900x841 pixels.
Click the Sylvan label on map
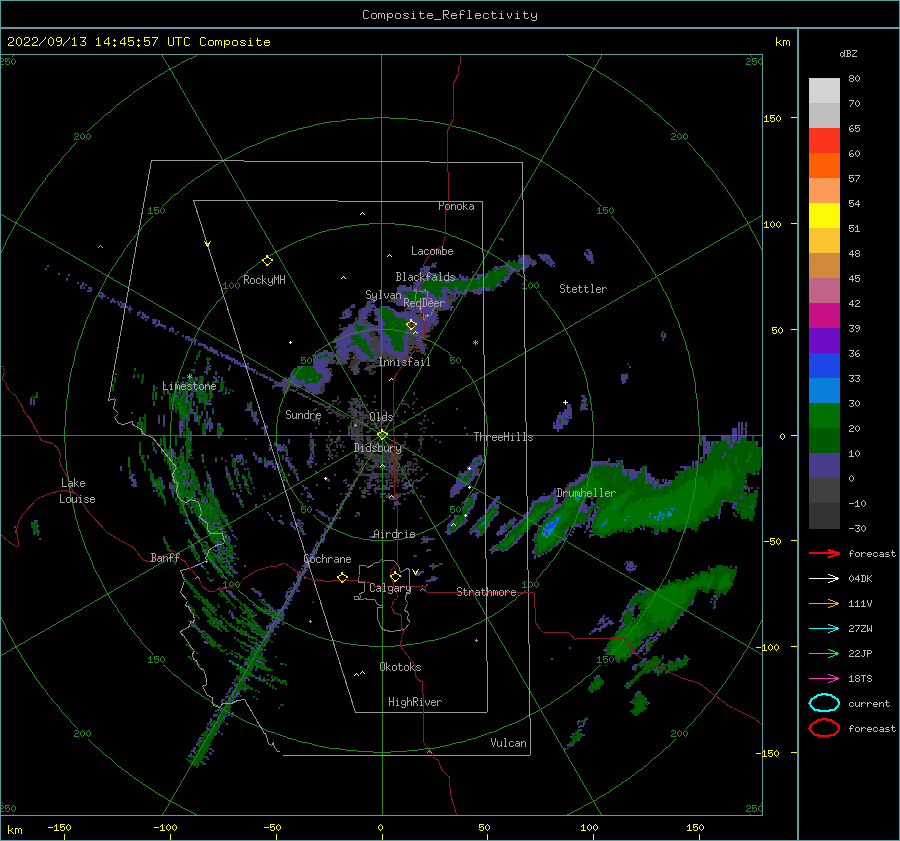[x=383, y=295]
